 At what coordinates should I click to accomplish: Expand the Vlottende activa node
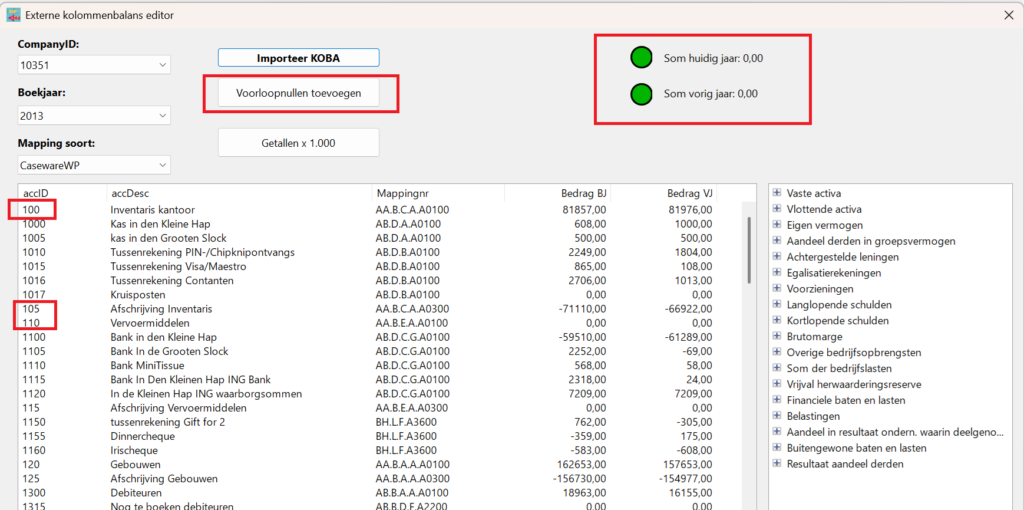coord(777,209)
